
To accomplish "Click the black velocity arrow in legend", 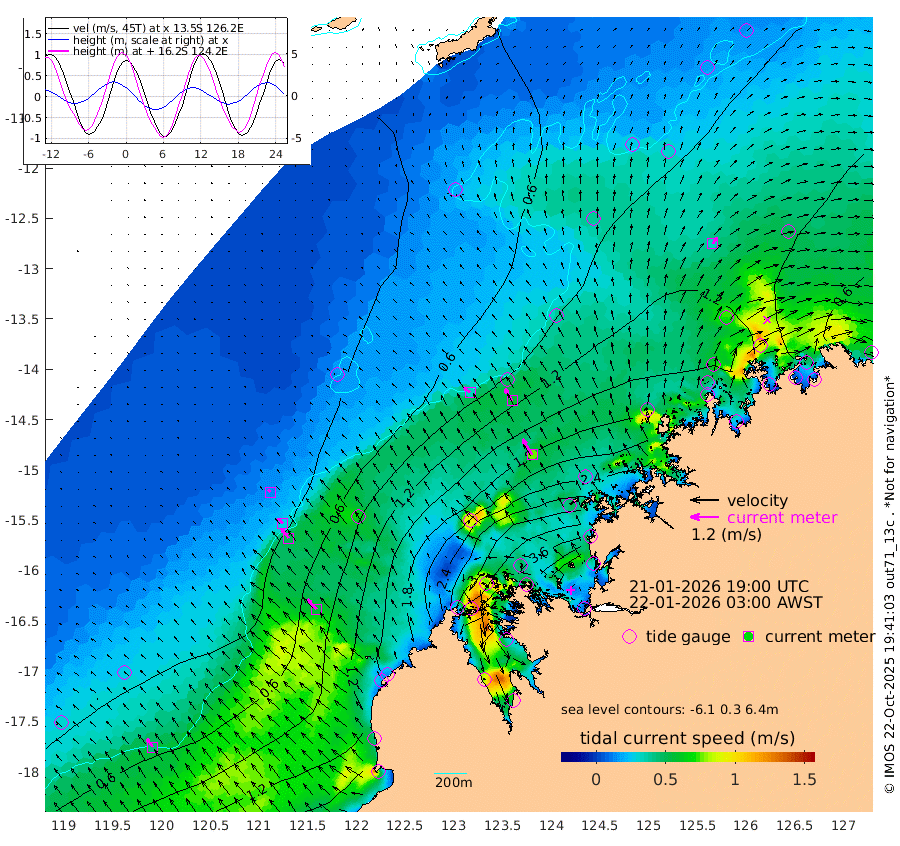I will coord(704,500).
